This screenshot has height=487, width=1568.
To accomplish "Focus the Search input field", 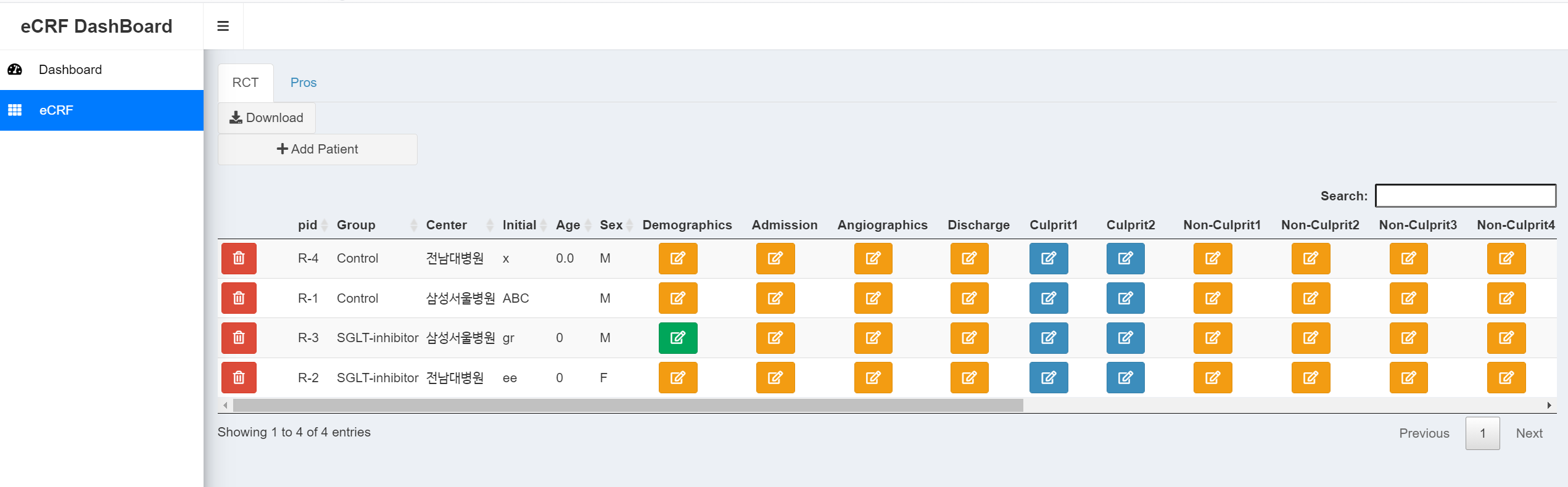I will [1465, 196].
